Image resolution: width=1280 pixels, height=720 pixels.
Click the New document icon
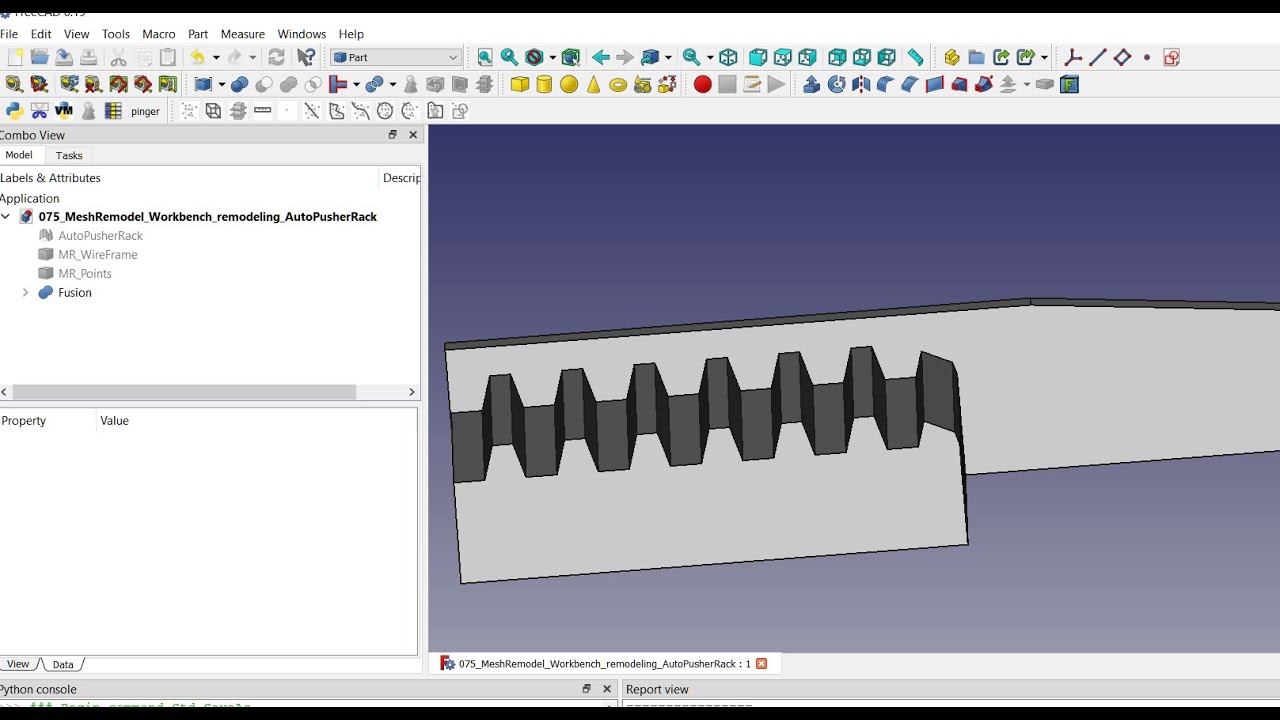pyautogui.click(x=15, y=58)
